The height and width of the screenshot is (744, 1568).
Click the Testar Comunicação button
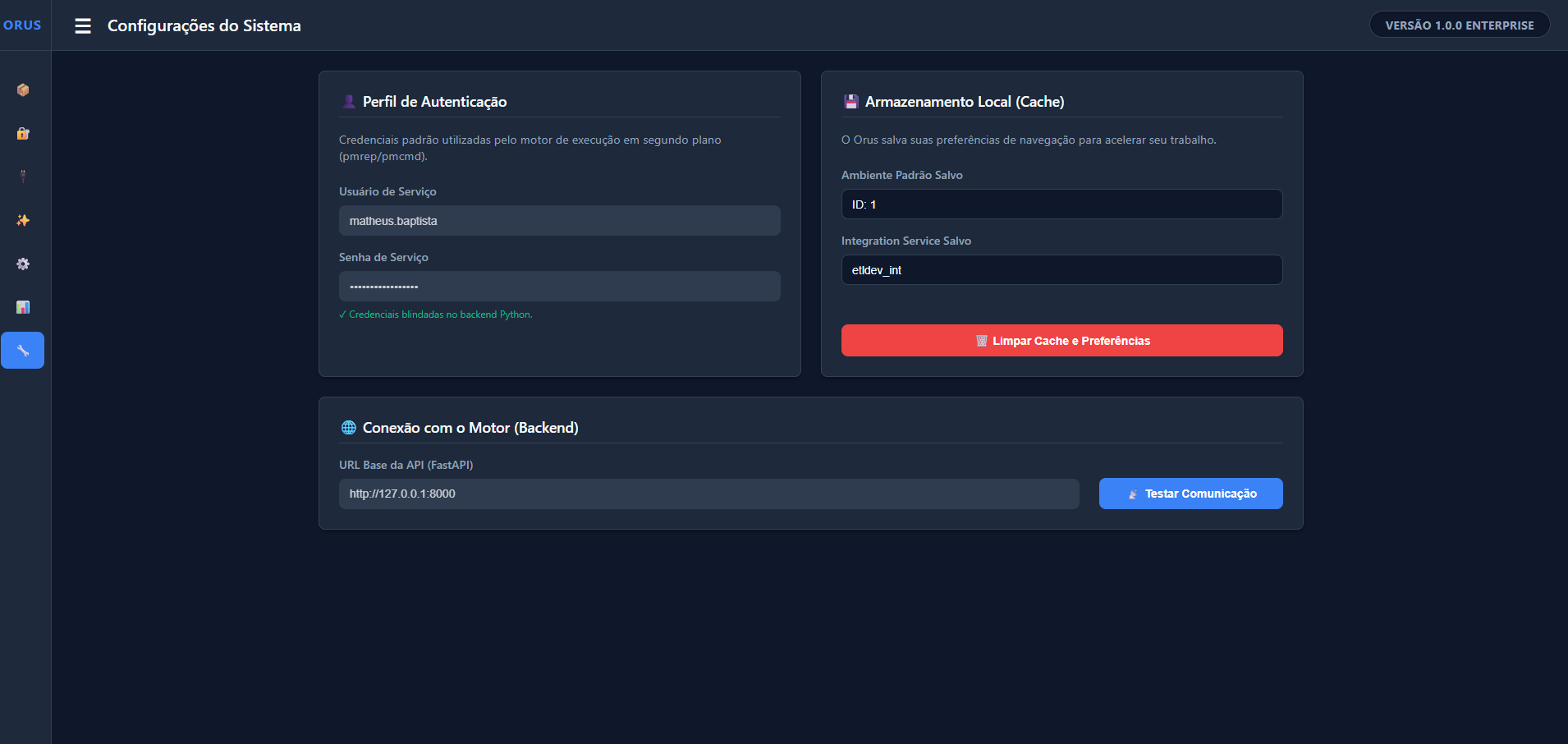point(1190,494)
